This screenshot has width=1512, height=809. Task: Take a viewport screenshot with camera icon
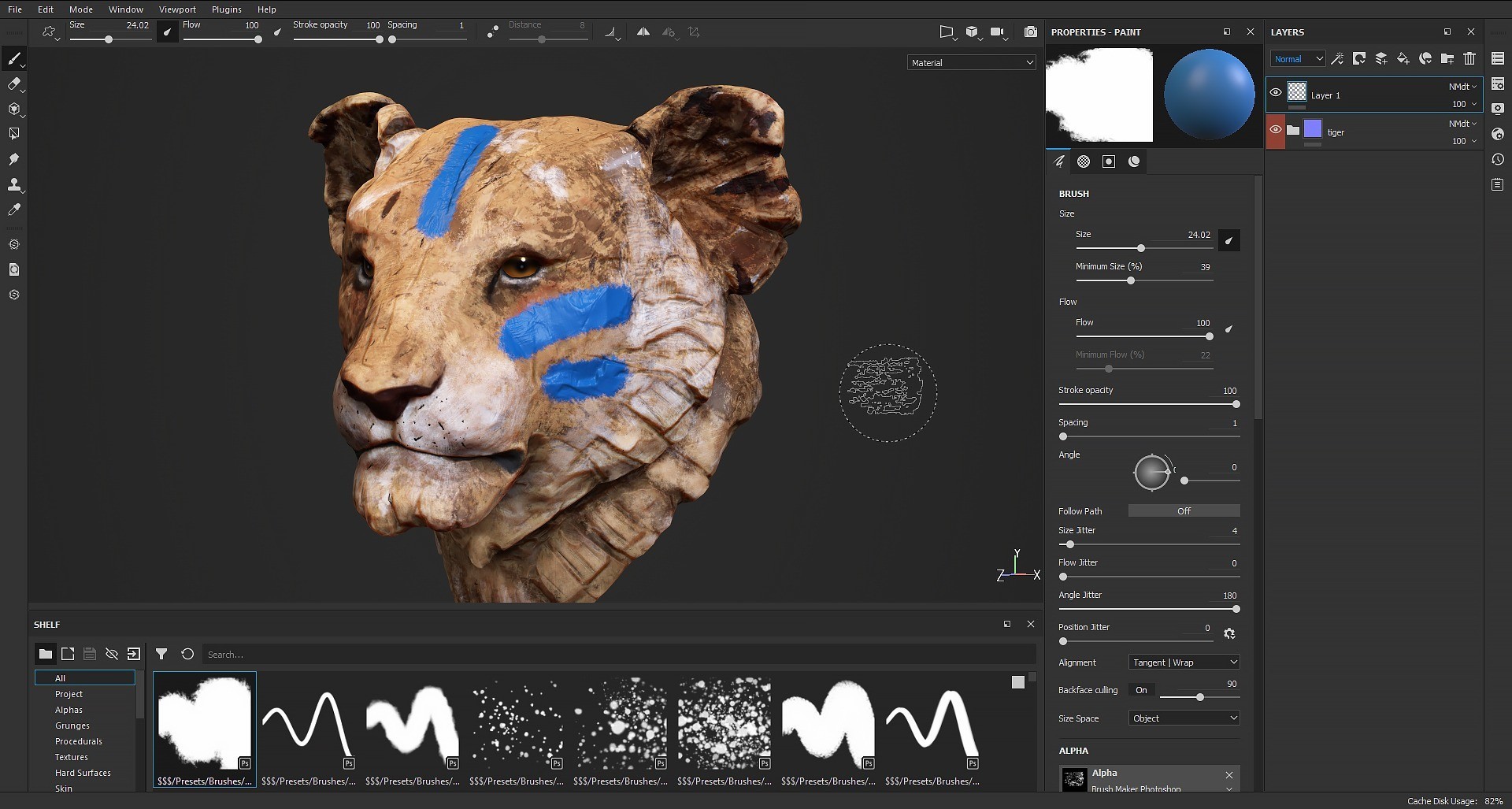[x=1031, y=32]
